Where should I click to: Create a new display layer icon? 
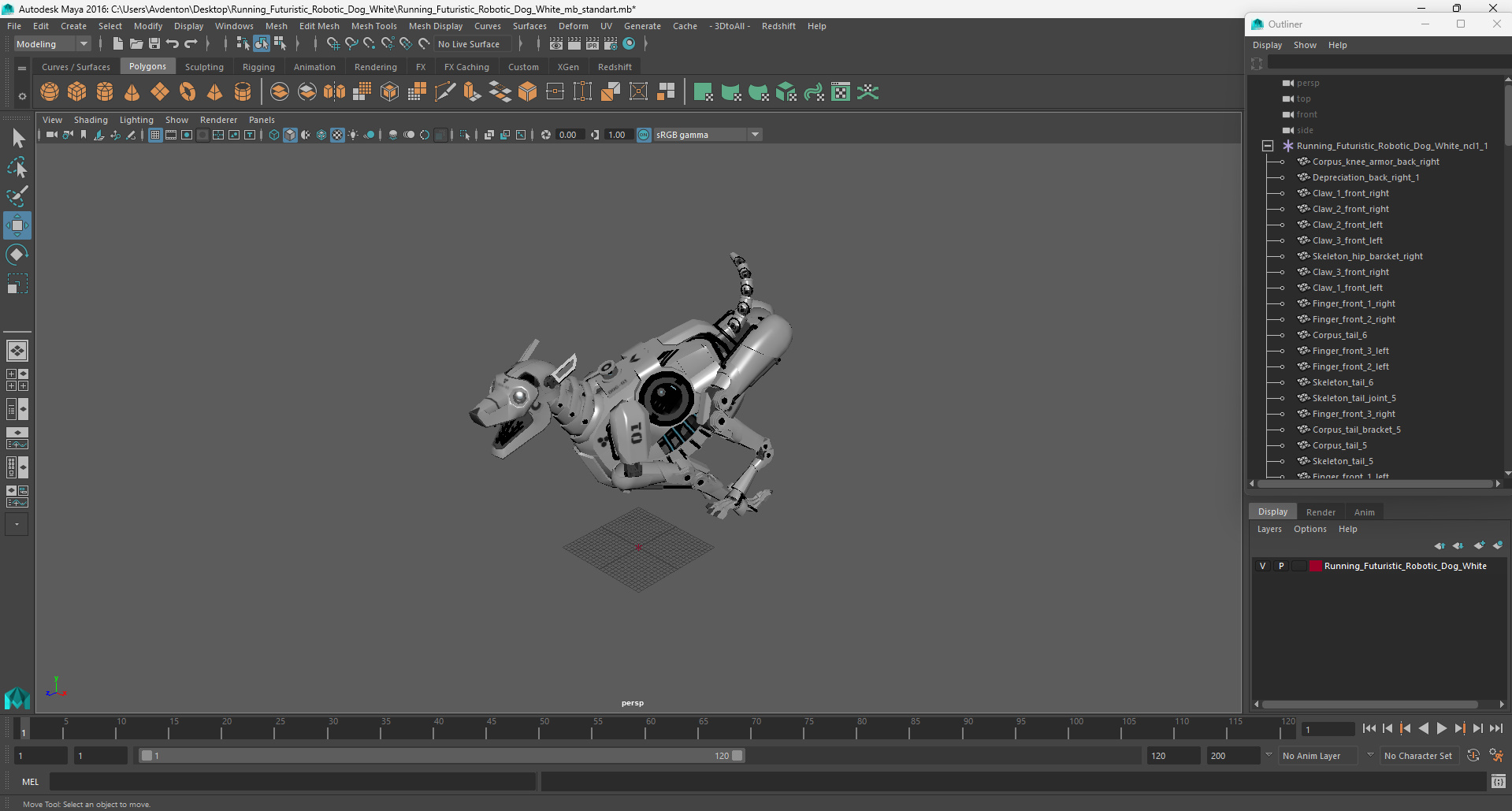click(1479, 545)
